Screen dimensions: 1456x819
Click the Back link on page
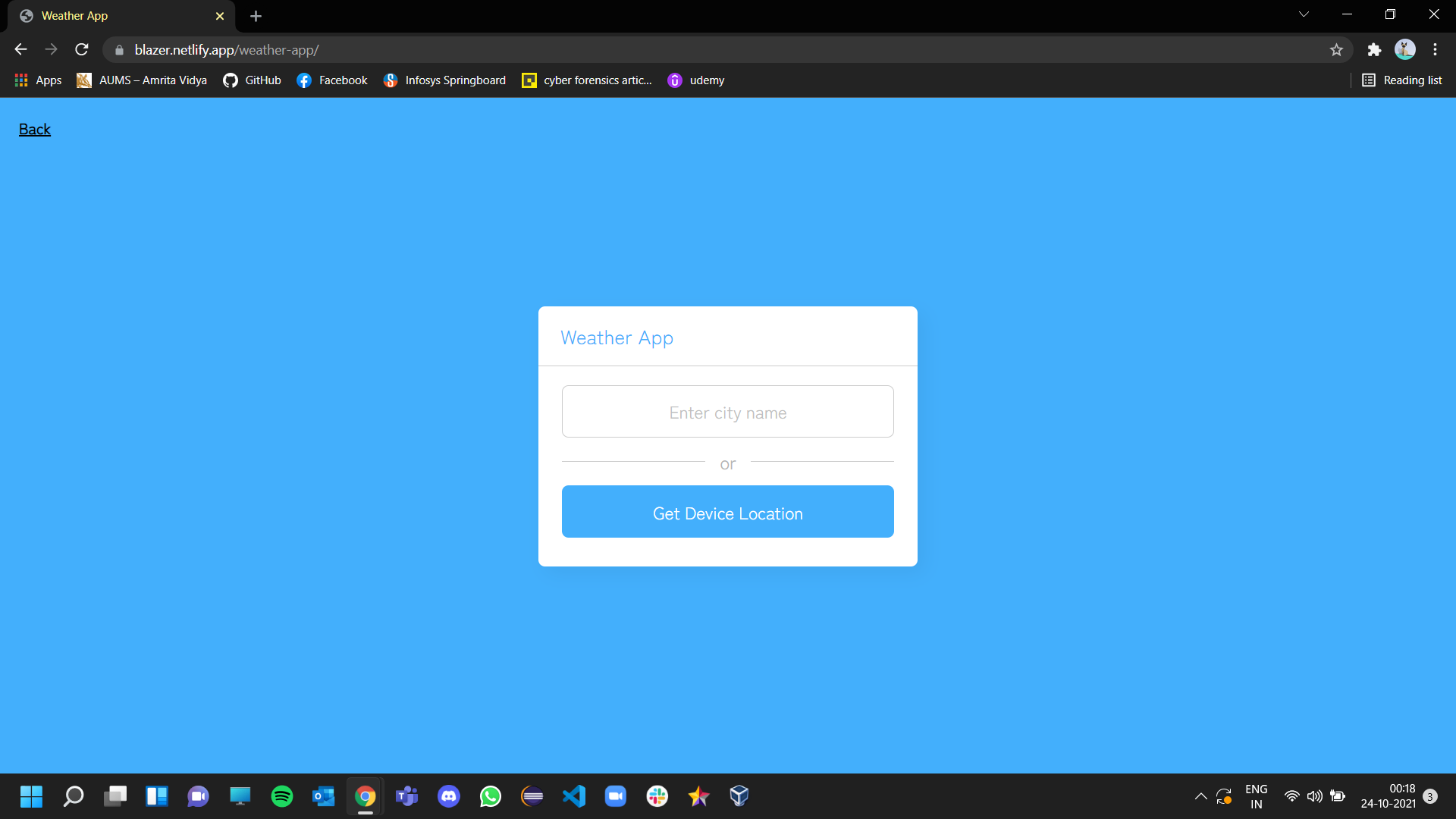point(35,130)
